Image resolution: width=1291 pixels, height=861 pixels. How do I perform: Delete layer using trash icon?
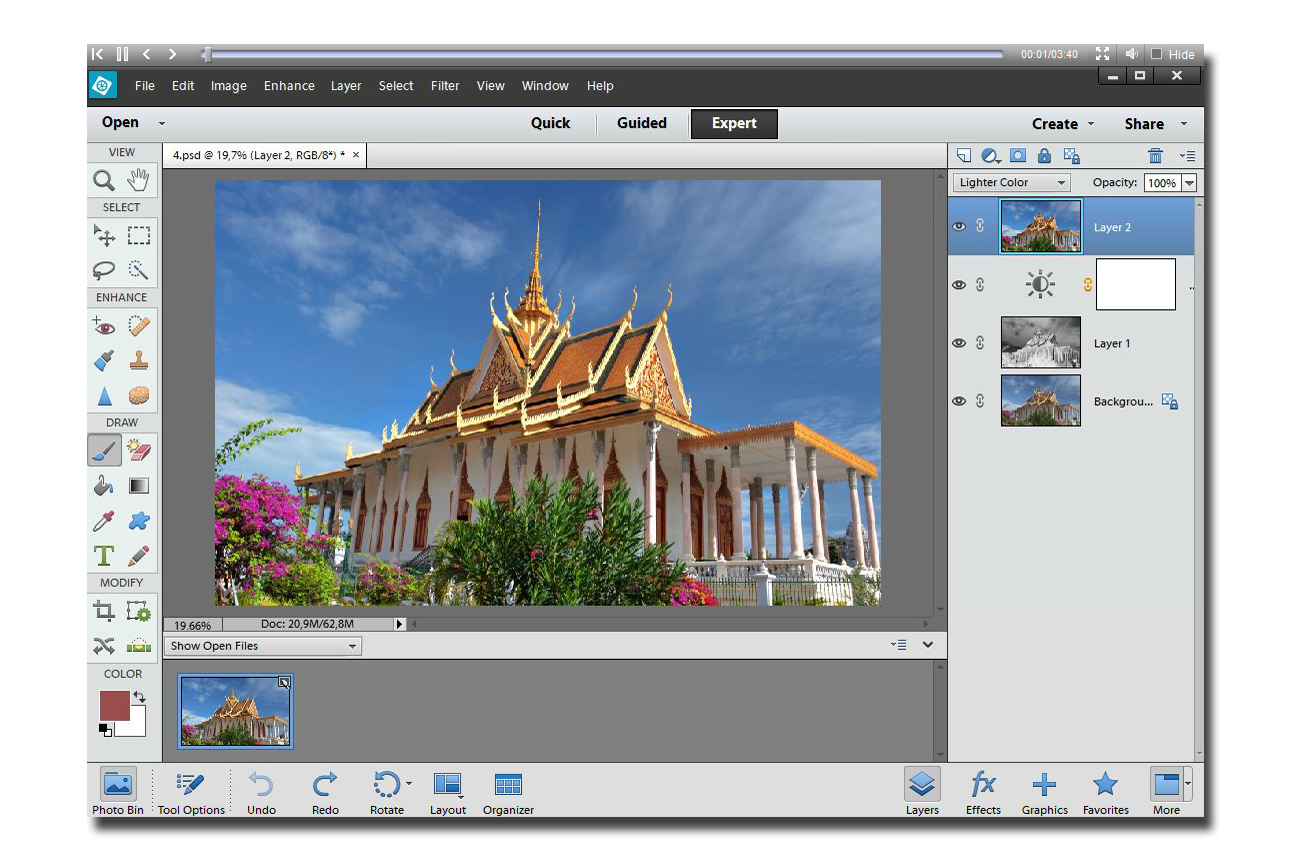coord(1155,156)
